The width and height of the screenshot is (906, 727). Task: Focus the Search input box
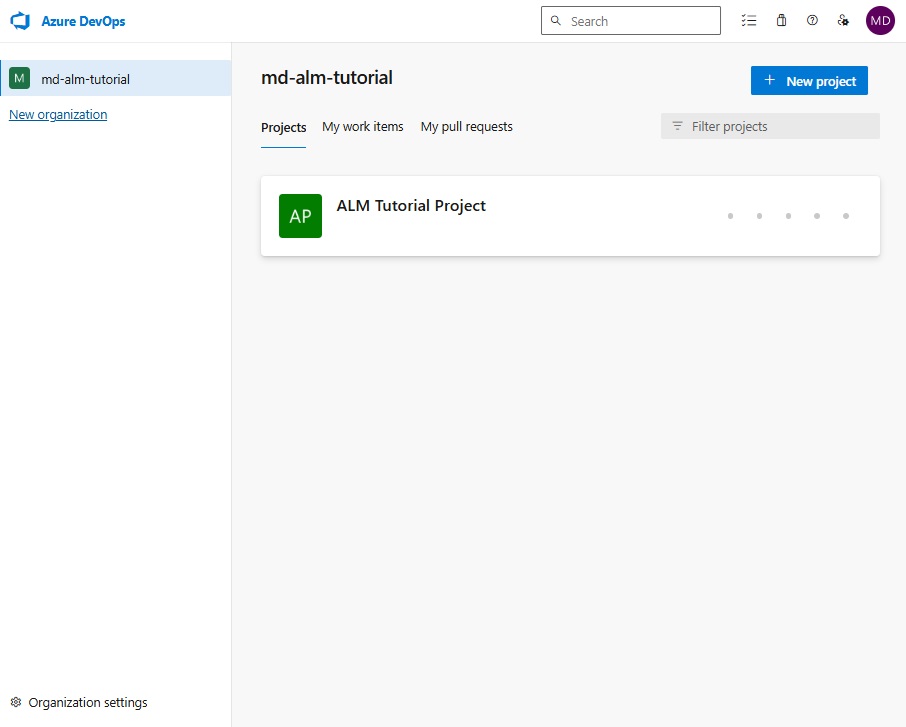click(630, 21)
